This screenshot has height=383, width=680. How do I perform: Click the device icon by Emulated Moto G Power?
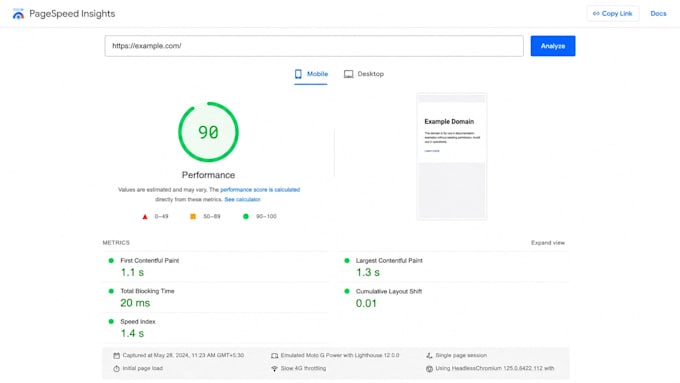[x=275, y=356]
